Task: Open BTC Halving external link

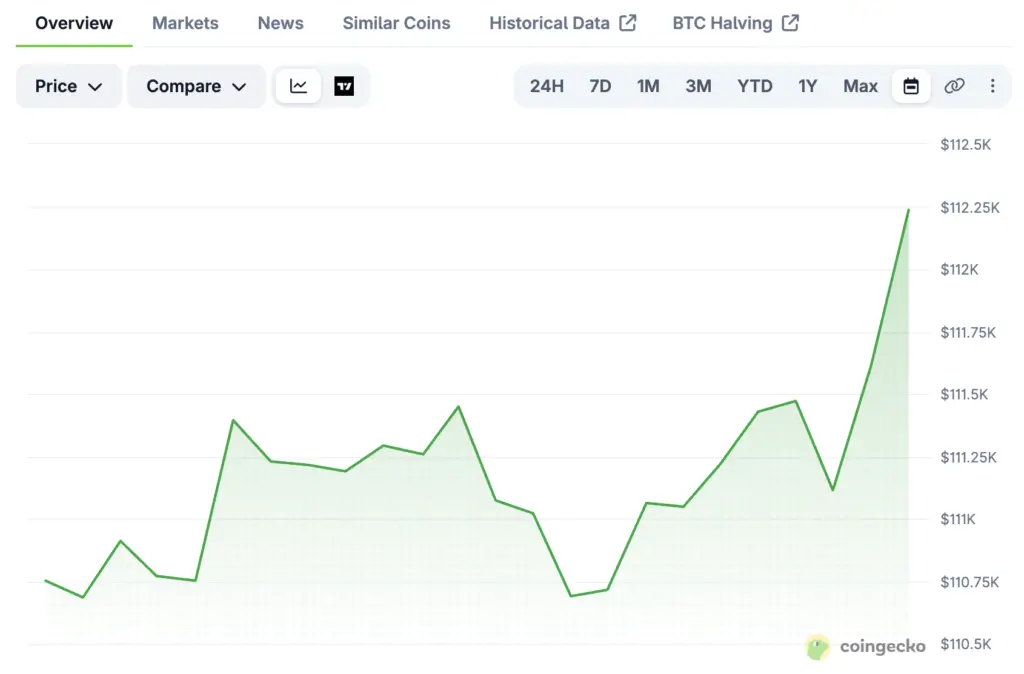Action: click(735, 23)
